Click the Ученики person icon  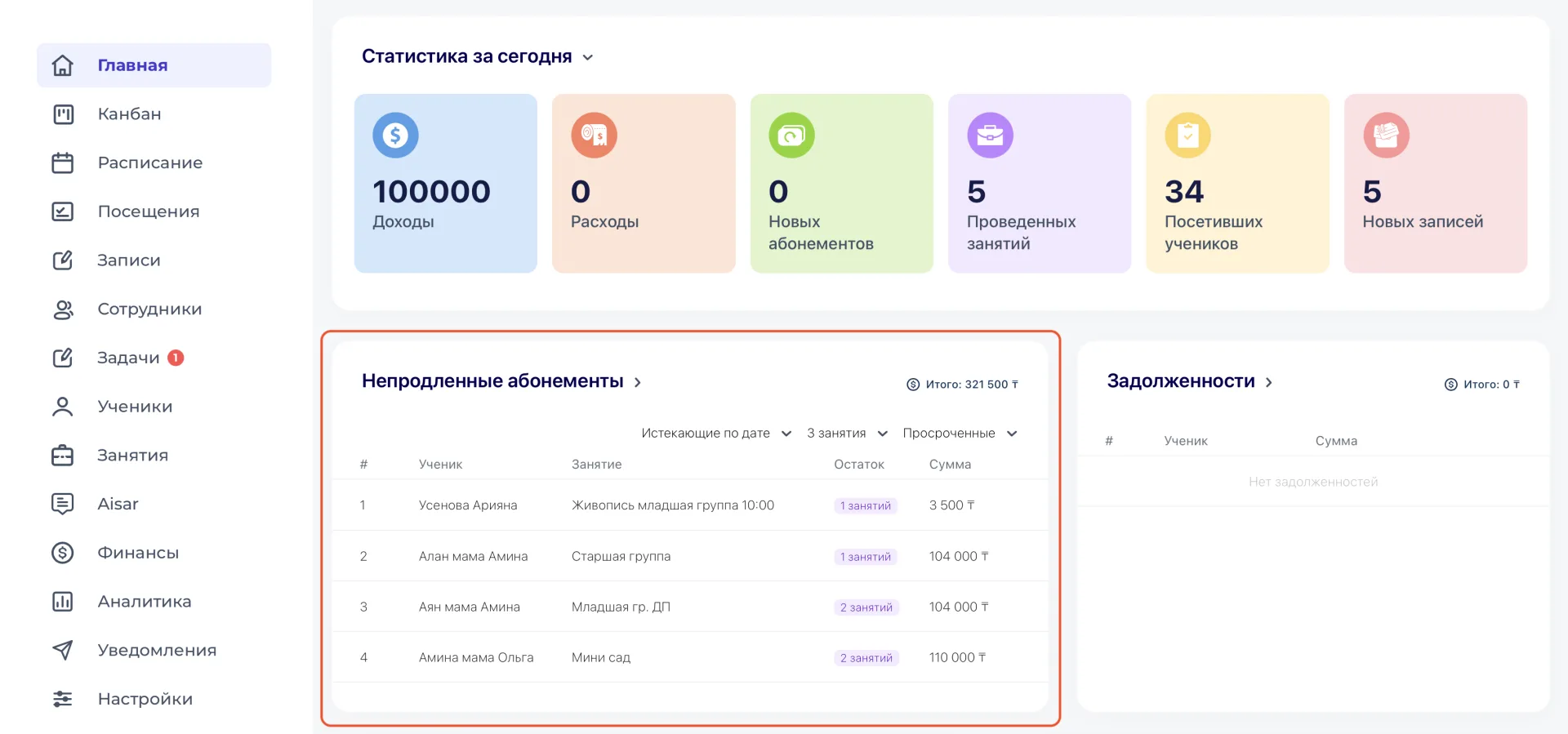click(63, 407)
